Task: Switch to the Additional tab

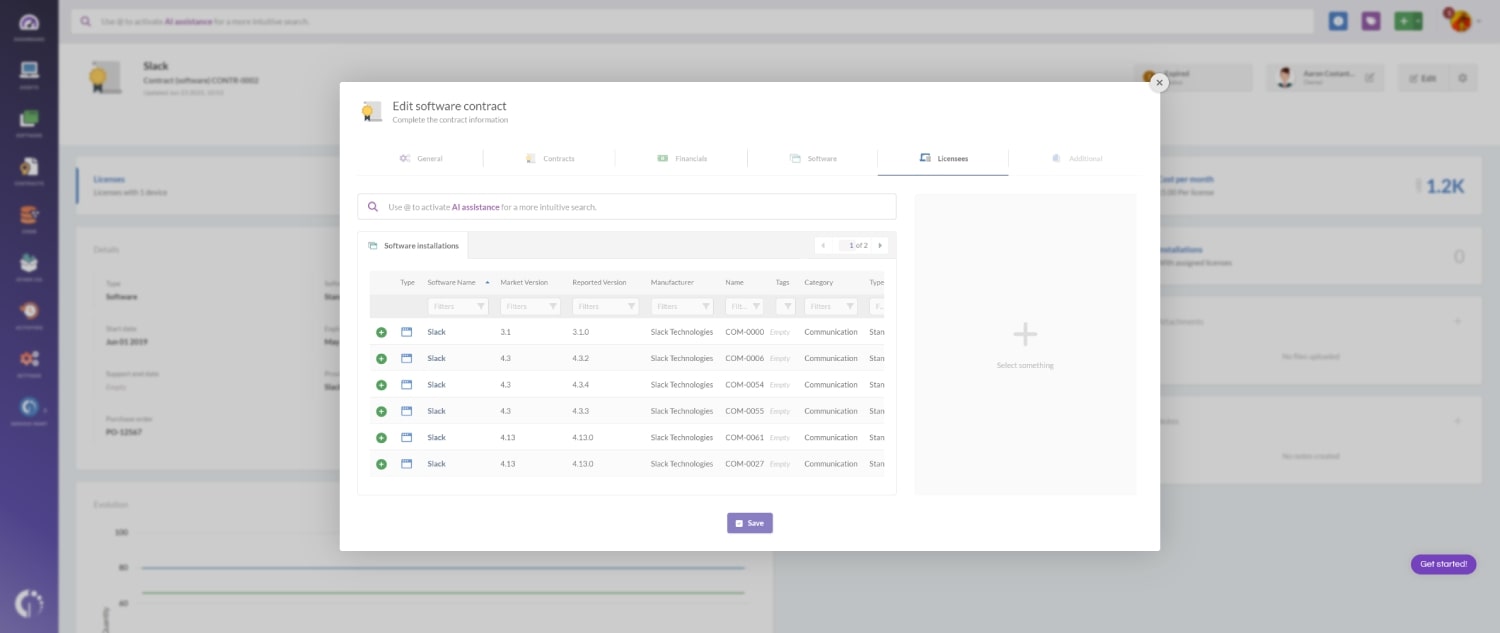Action: tap(1076, 158)
